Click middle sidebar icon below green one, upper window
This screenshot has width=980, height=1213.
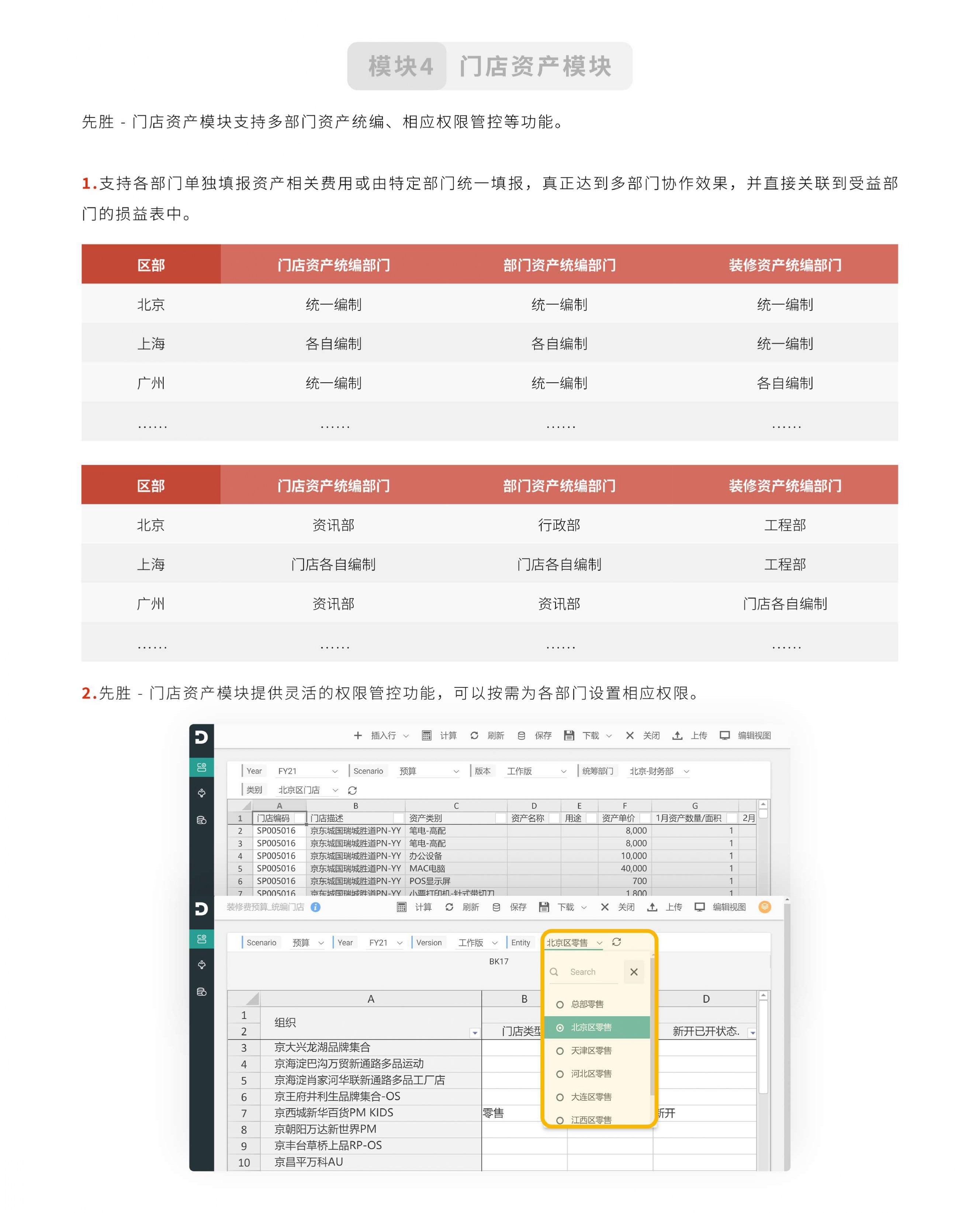click(201, 793)
